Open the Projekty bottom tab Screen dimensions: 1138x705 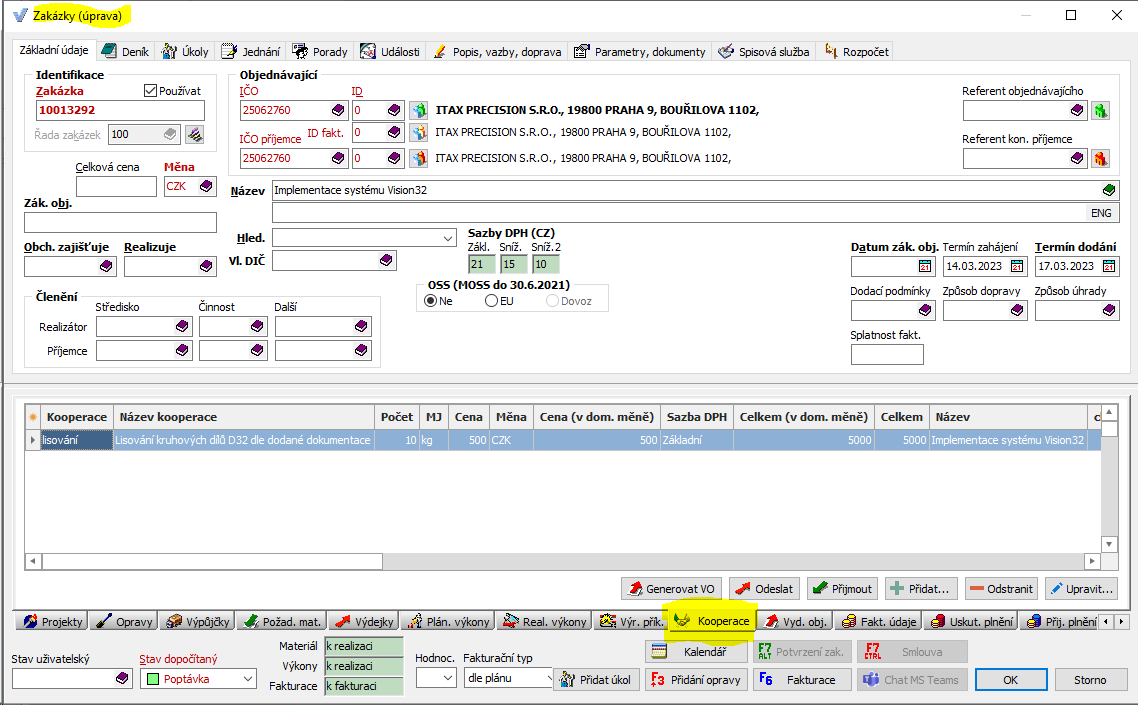click(53, 622)
